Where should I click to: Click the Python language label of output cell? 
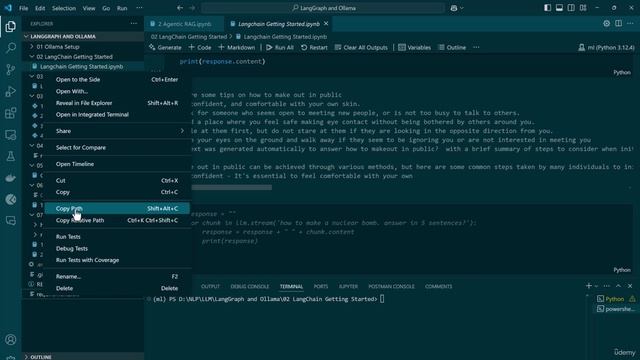click(622, 72)
